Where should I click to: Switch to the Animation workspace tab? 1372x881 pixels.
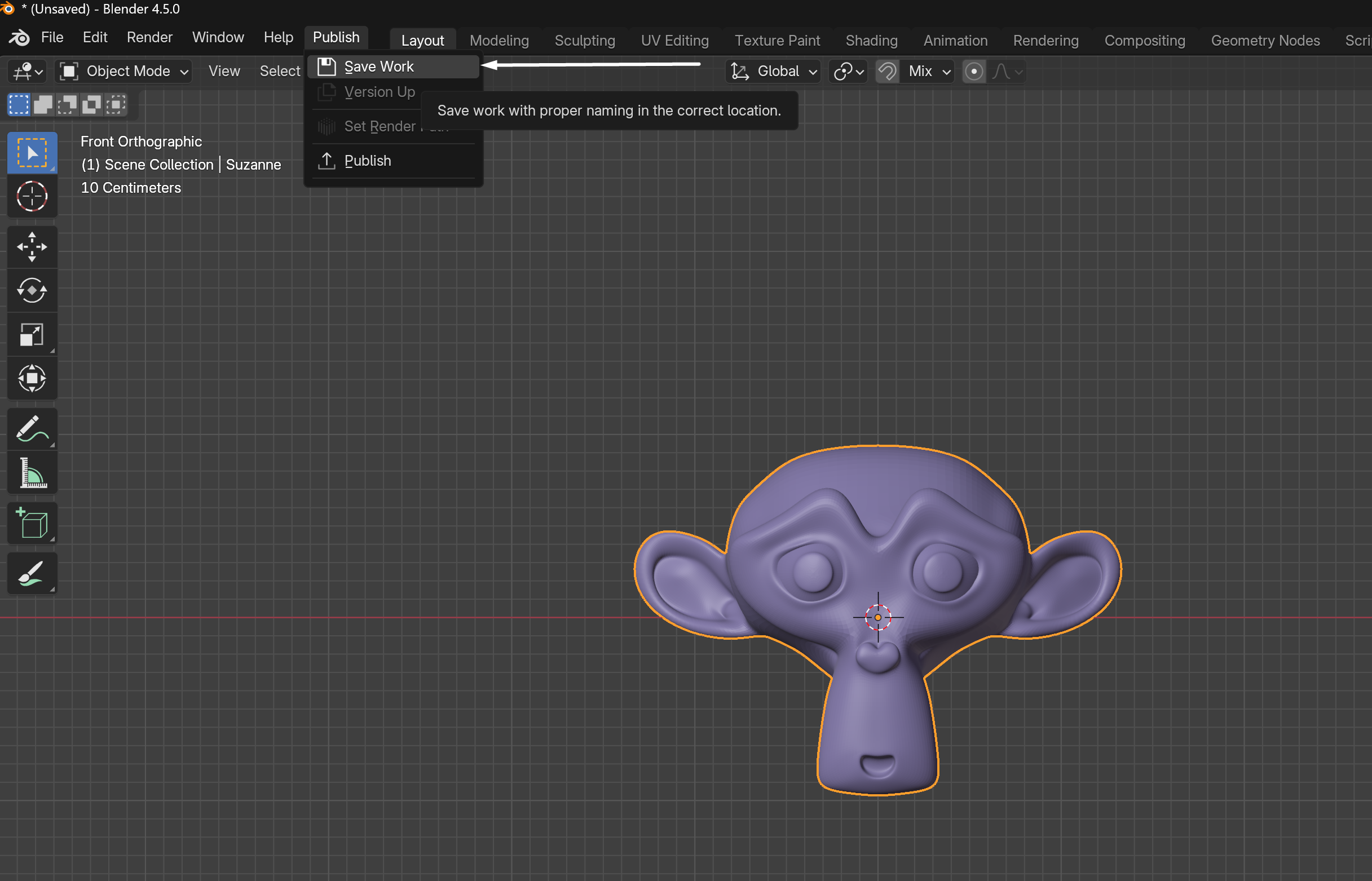coord(955,41)
